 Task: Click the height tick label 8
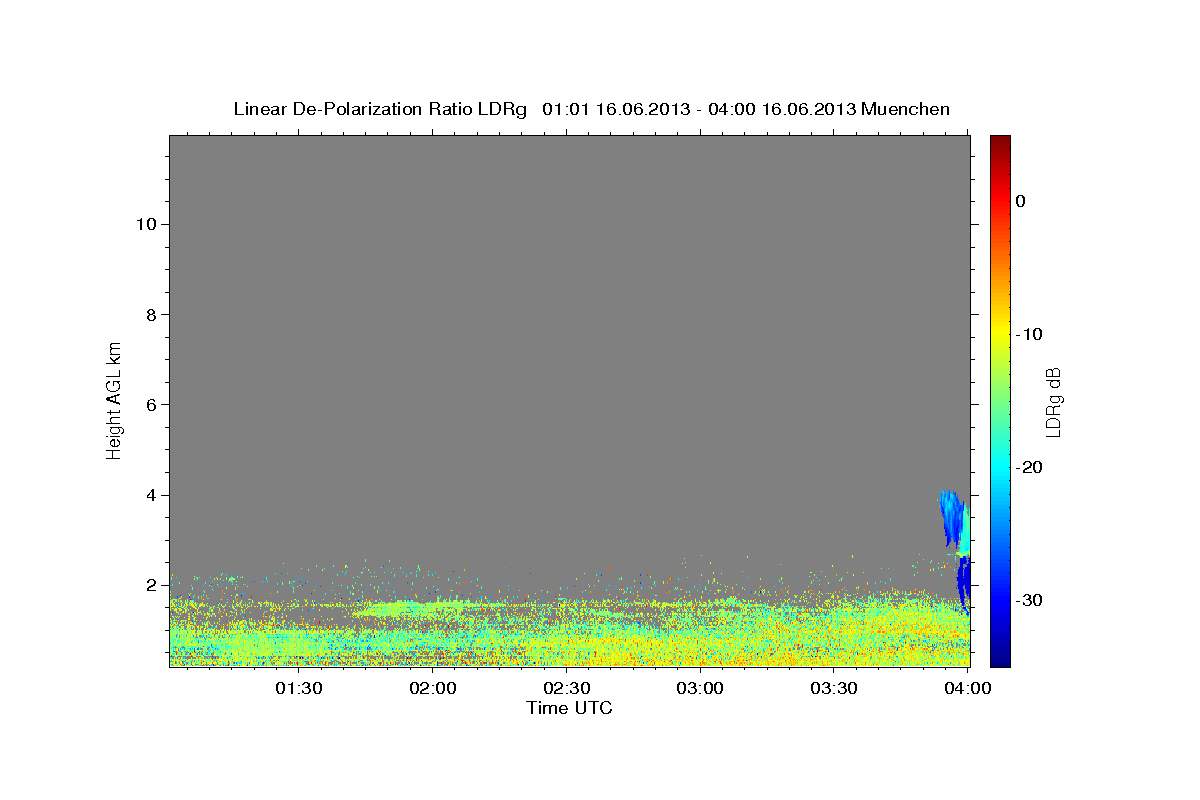coord(152,314)
